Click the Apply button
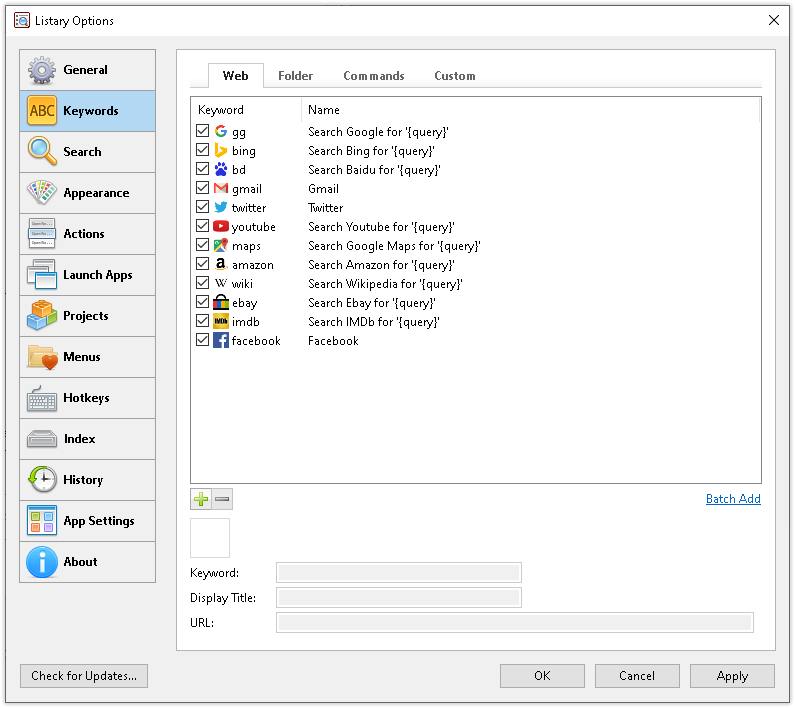Screen dimensions: 795x708 [732, 676]
